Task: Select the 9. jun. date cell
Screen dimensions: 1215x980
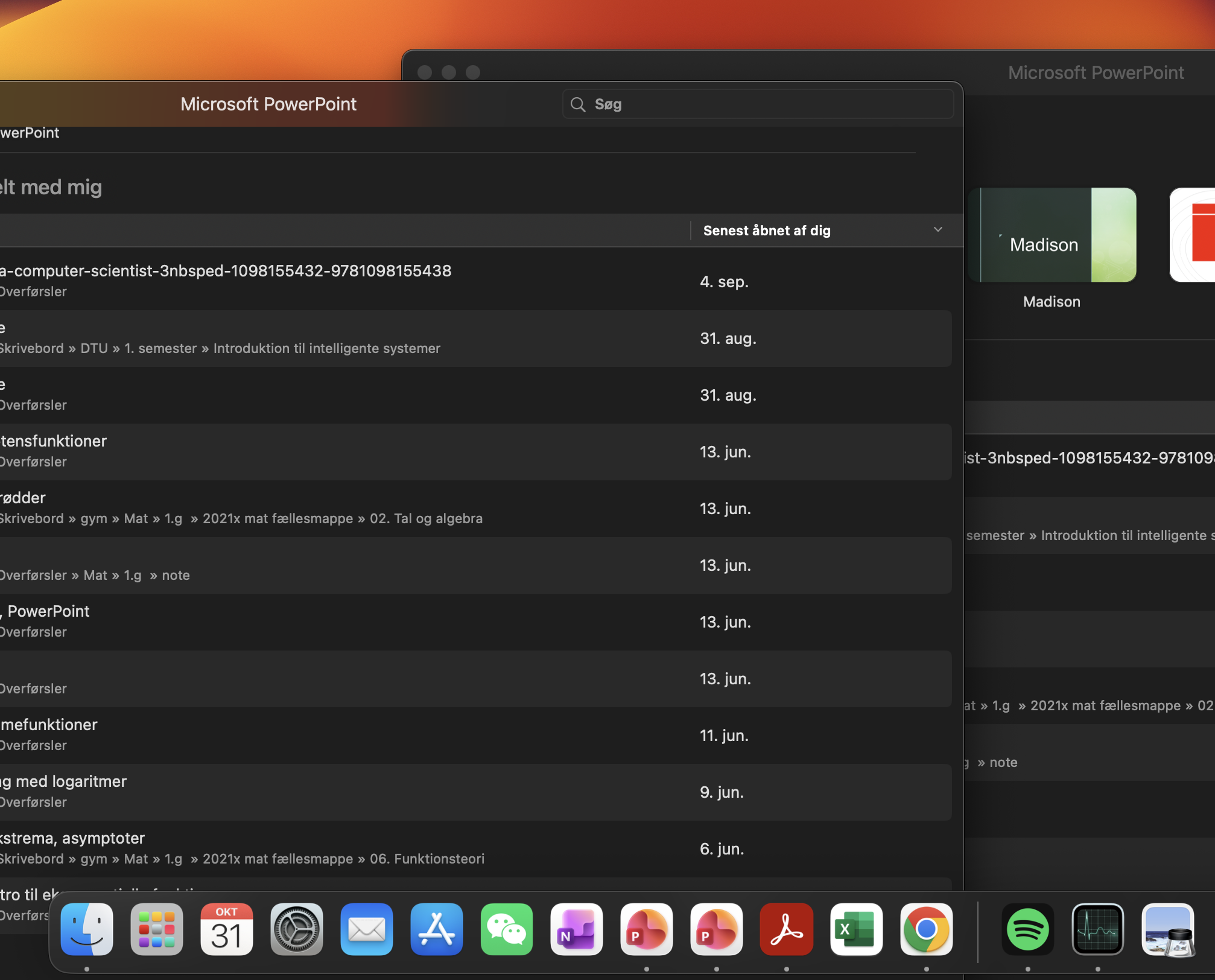Action: (722, 792)
